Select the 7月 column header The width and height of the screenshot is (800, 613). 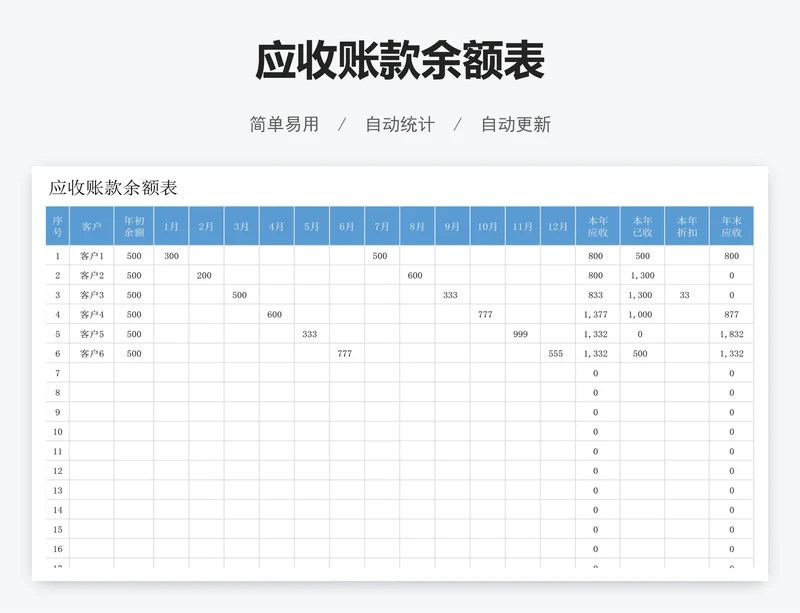pyautogui.click(x=382, y=226)
